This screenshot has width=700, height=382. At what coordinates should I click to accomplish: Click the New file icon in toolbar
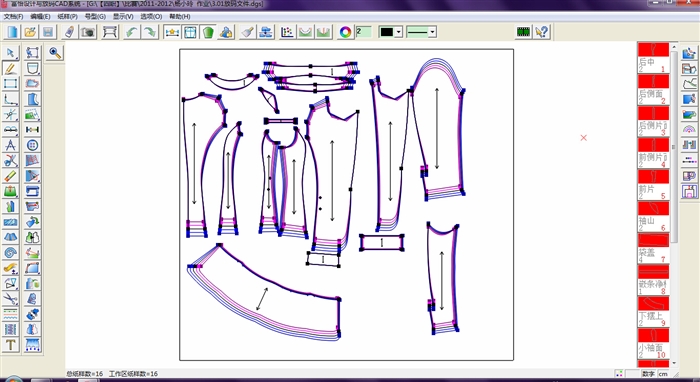[12, 32]
